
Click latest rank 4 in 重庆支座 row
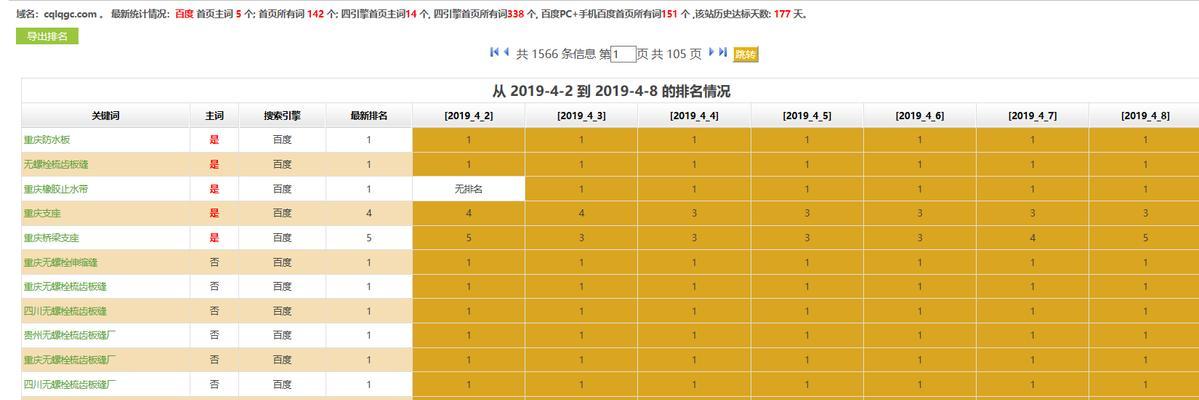pos(369,213)
